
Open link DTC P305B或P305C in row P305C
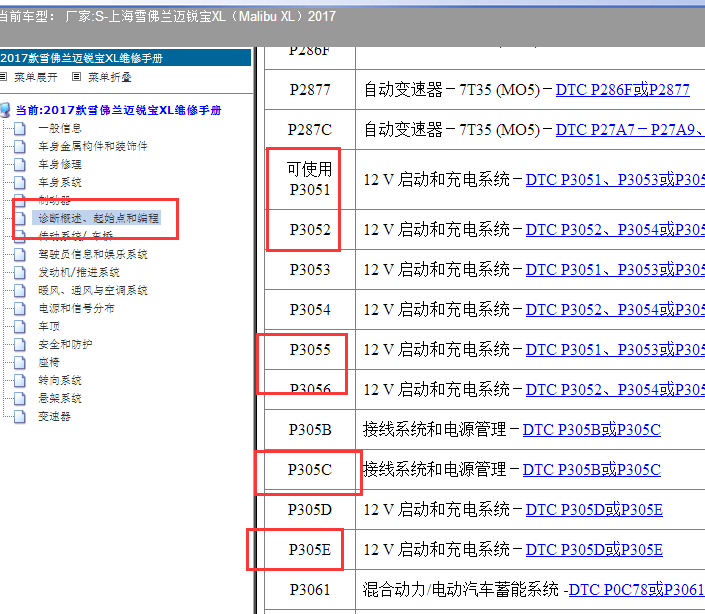tap(592, 470)
